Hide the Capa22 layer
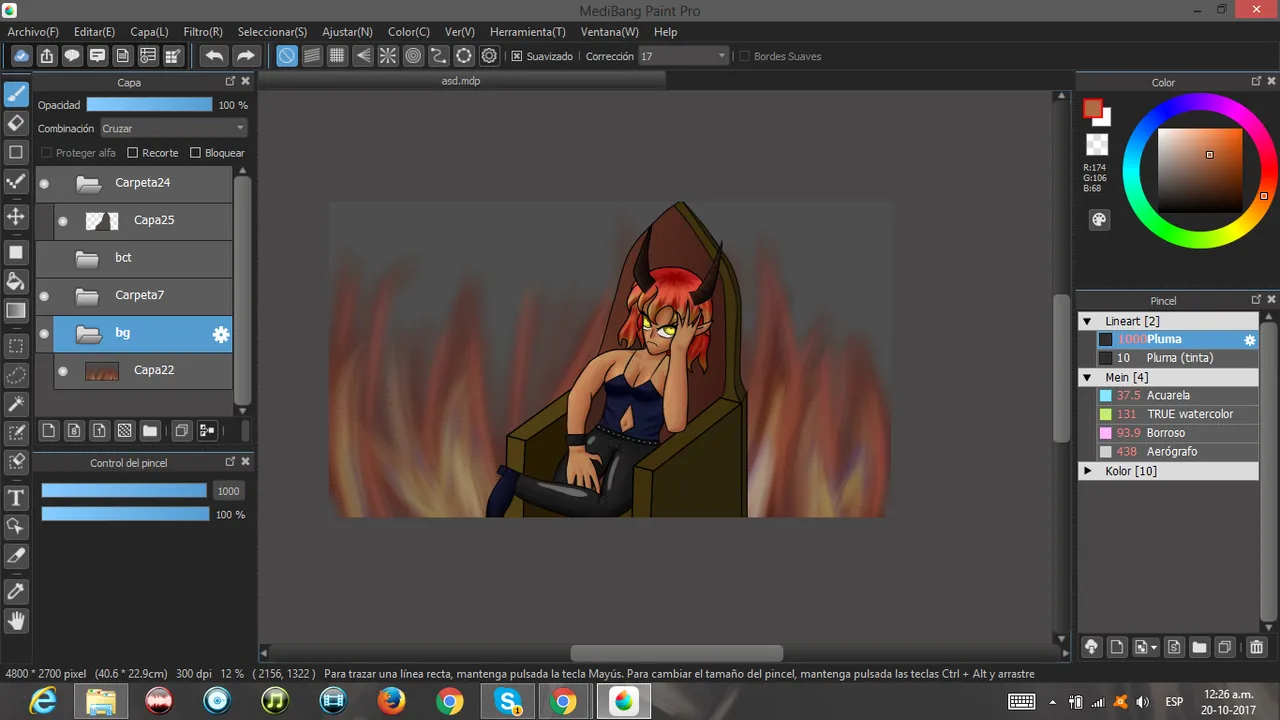Viewport: 1280px width, 720px height. pos(63,371)
